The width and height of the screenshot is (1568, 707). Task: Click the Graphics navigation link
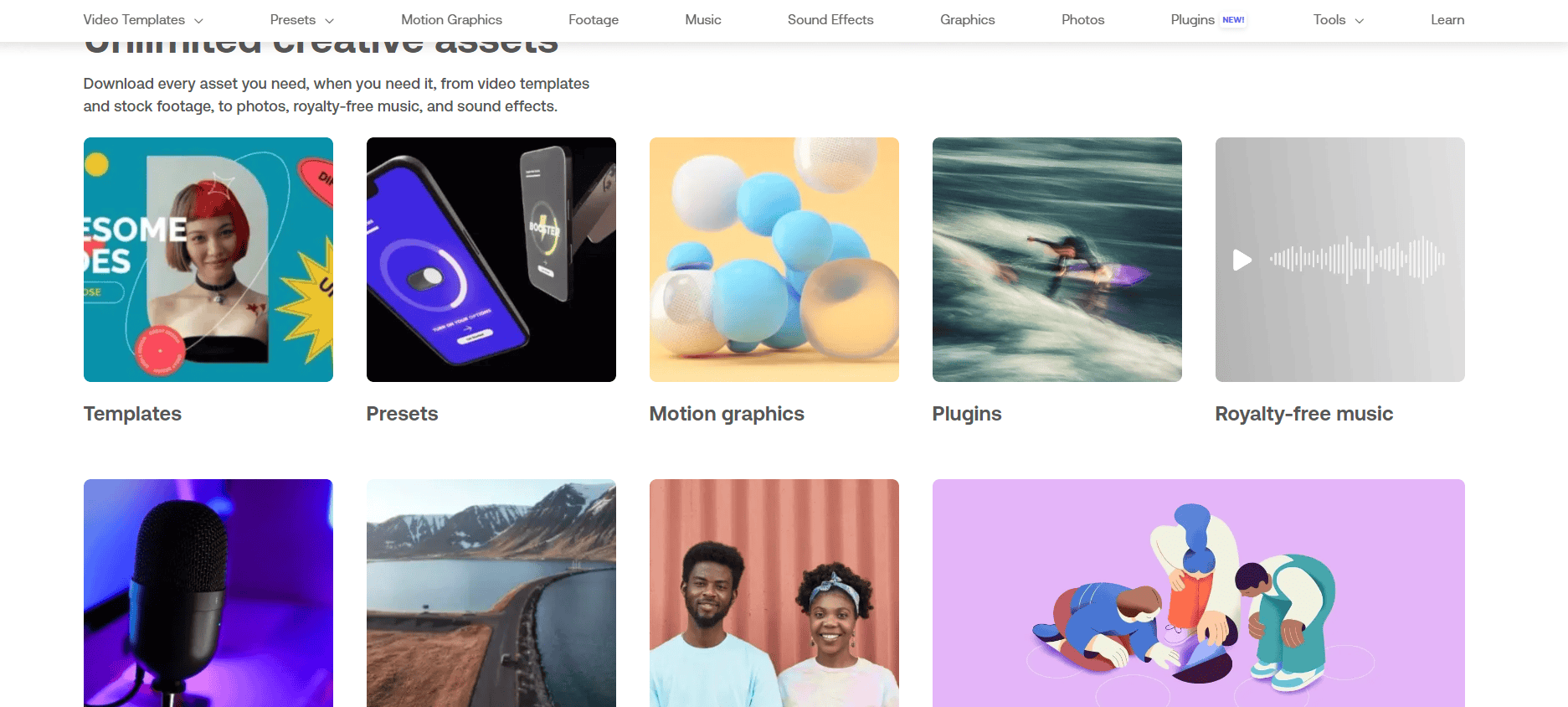968,20
